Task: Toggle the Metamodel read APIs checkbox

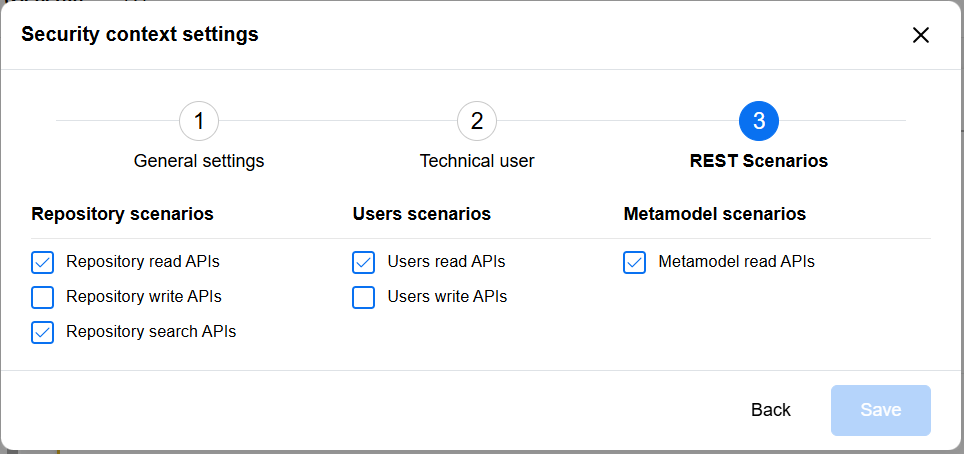Action: tap(634, 262)
